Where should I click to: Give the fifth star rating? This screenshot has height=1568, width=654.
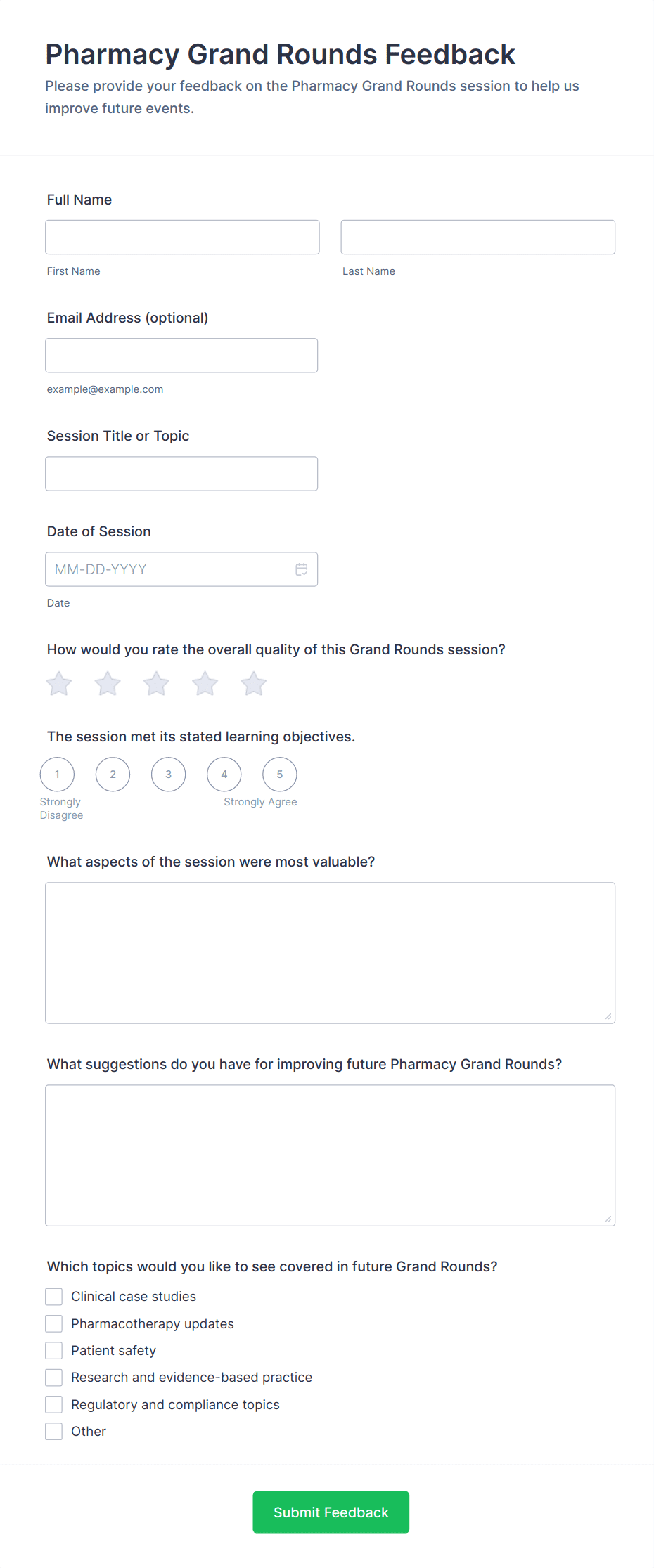(x=253, y=683)
